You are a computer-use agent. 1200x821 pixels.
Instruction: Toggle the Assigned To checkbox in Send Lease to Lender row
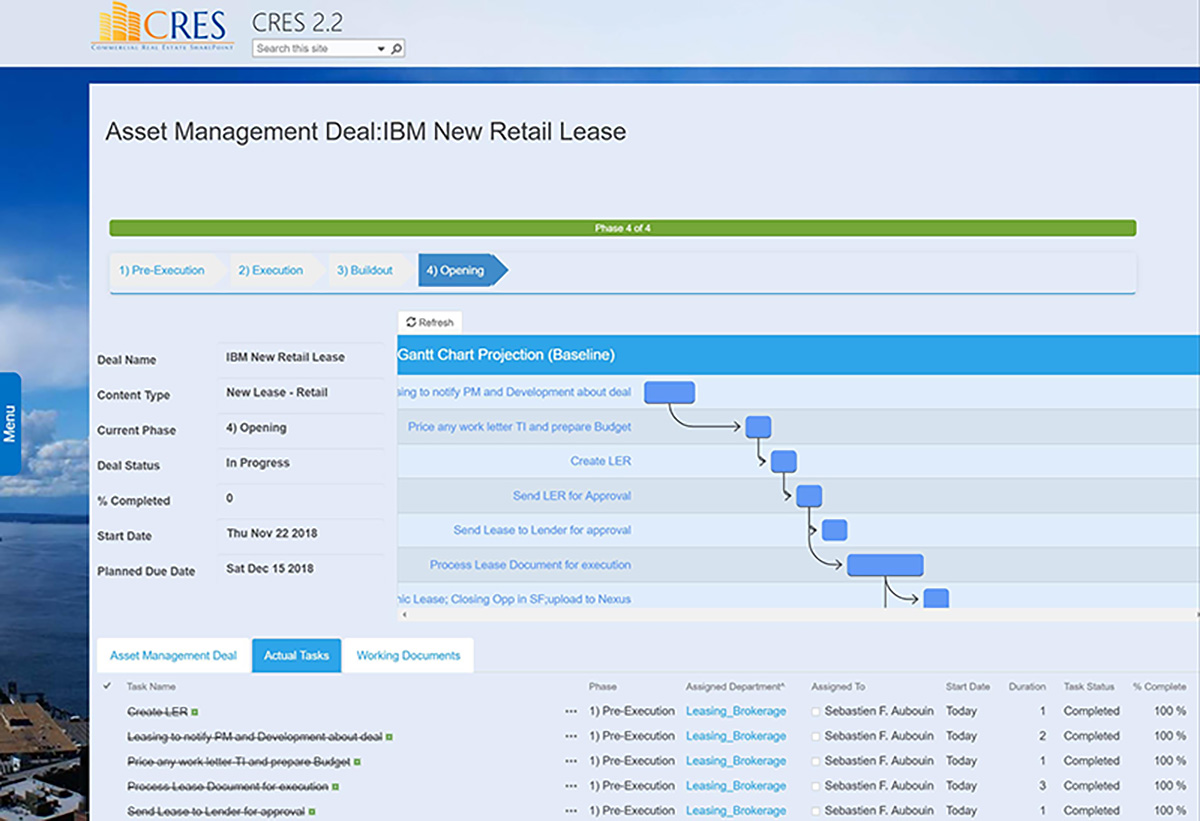[x=816, y=812]
